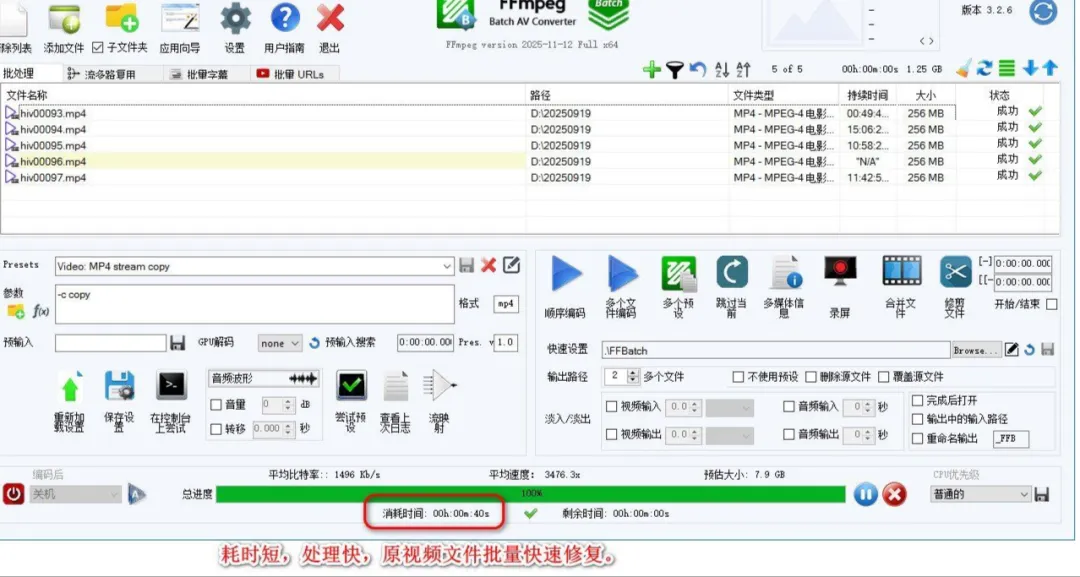Check 完成后打开 option
Image resolution: width=1080 pixels, height=577 pixels.
click(917, 400)
